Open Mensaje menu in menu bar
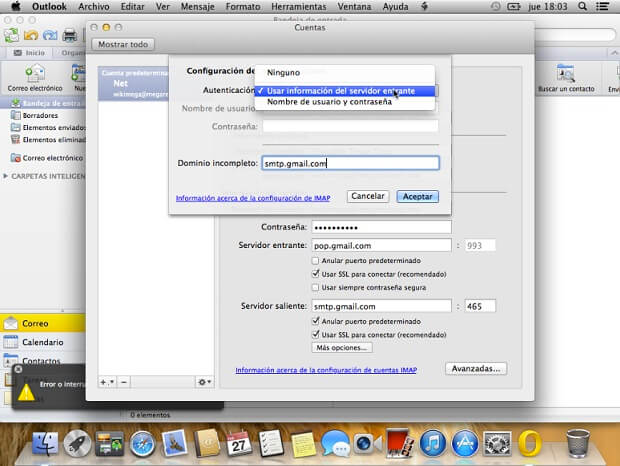The height and width of the screenshot is (466, 620). [198, 7]
